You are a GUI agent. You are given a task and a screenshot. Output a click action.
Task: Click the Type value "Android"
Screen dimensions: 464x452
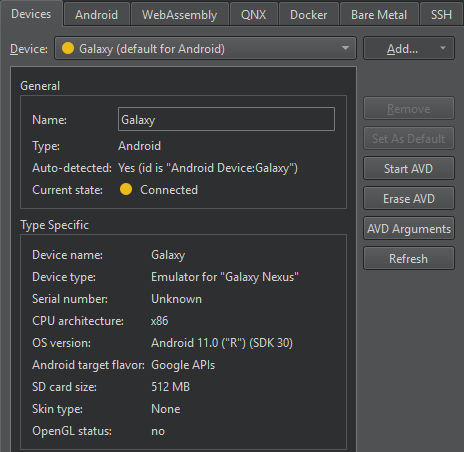139,146
